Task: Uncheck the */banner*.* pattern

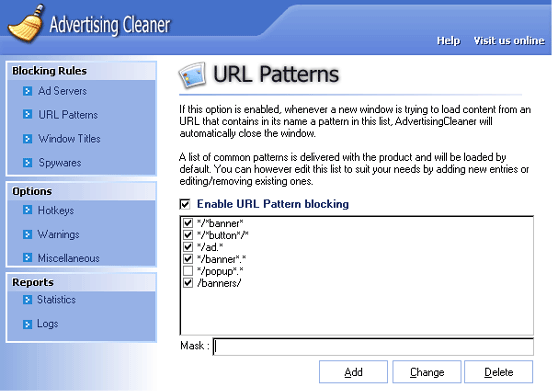Action: point(188,259)
